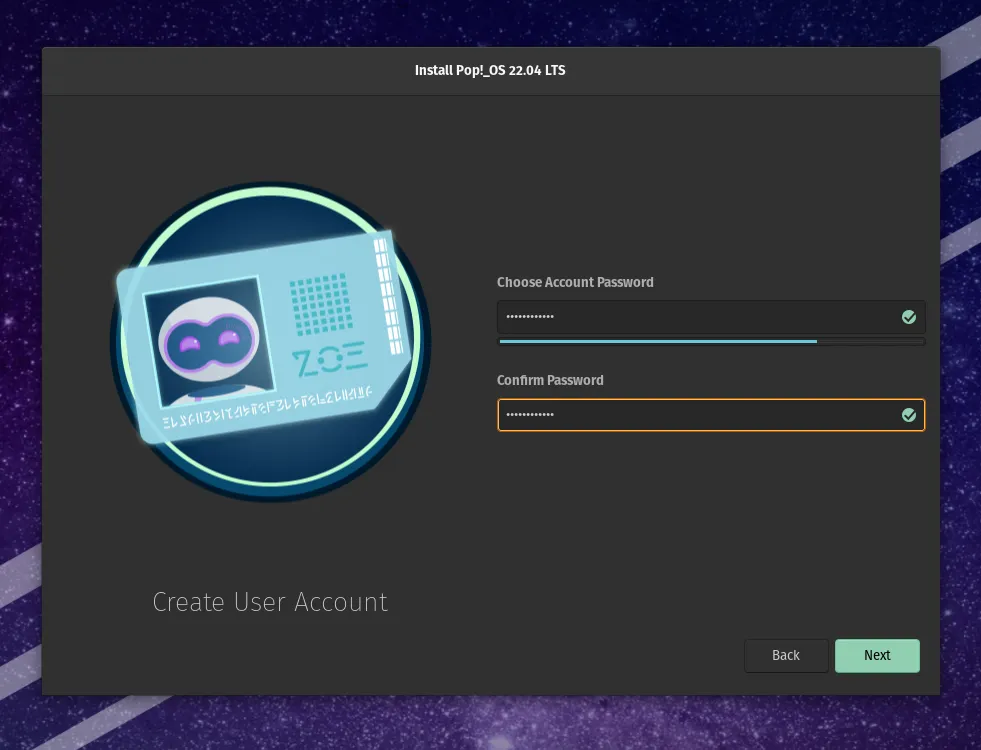Image resolution: width=981 pixels, height=750 pixels.
Task: Click the unfilled end of the strength bar
Action: click(x=870, y=341)
